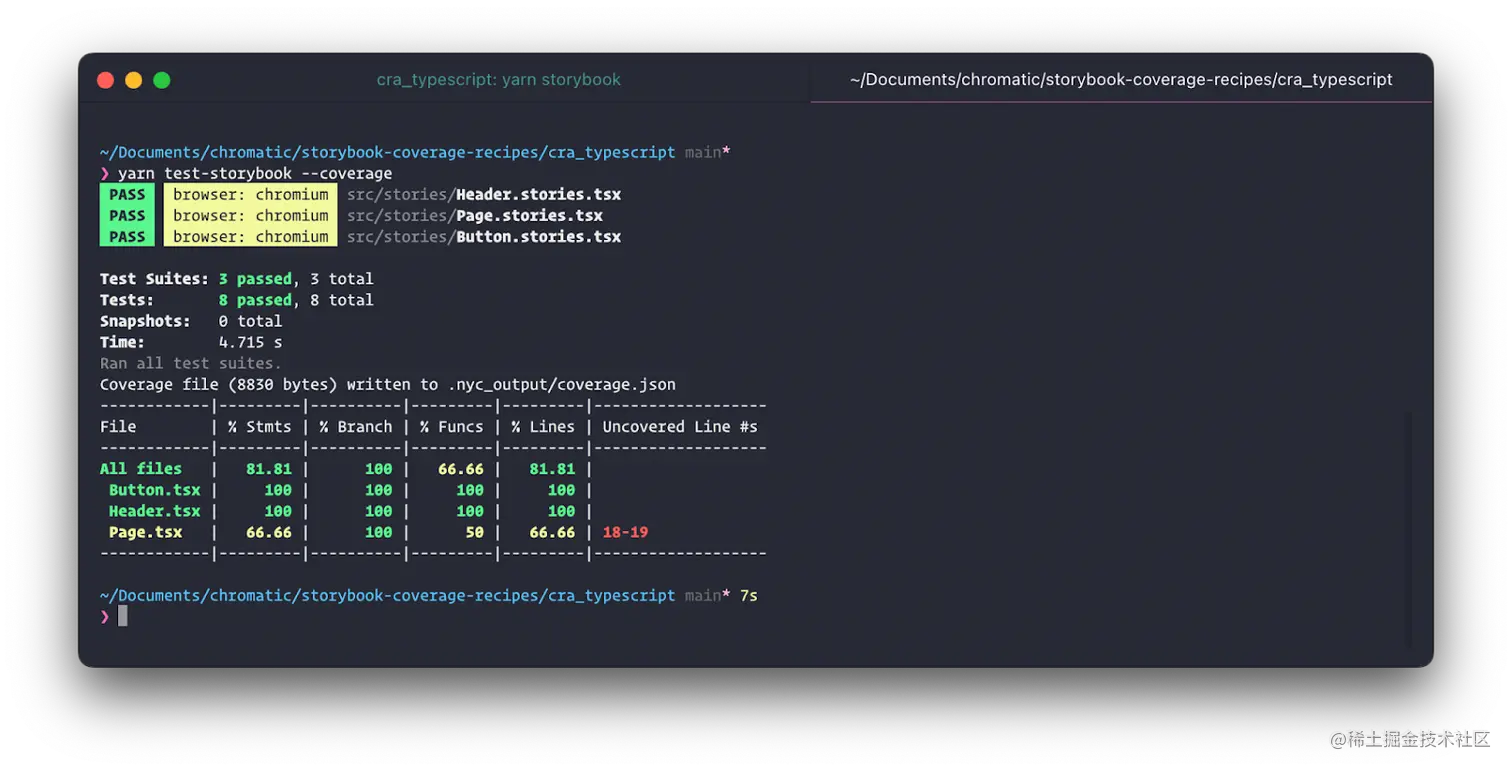The image size is (1512, 771).
Task: Click the bottom prompt directory path
Action: pos(388,595)
